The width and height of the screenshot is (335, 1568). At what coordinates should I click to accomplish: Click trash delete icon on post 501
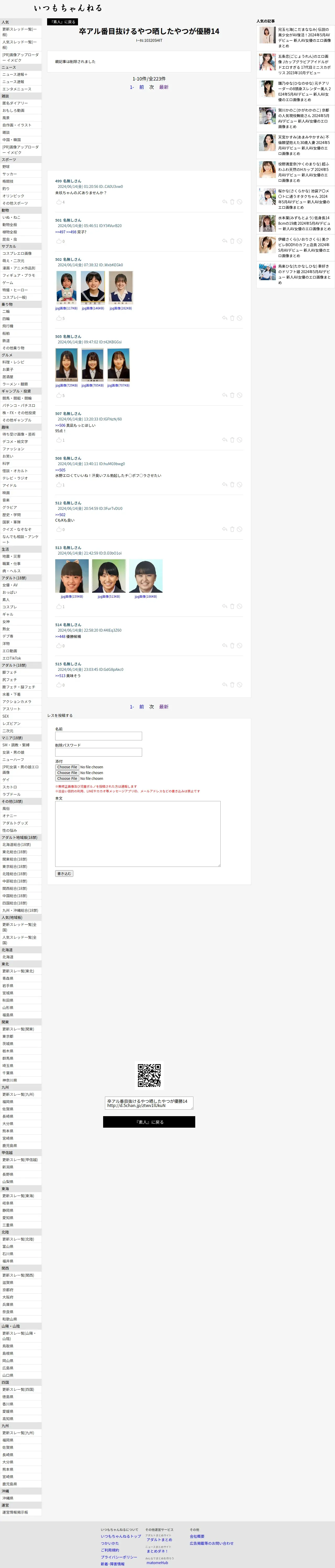point(232,240)
